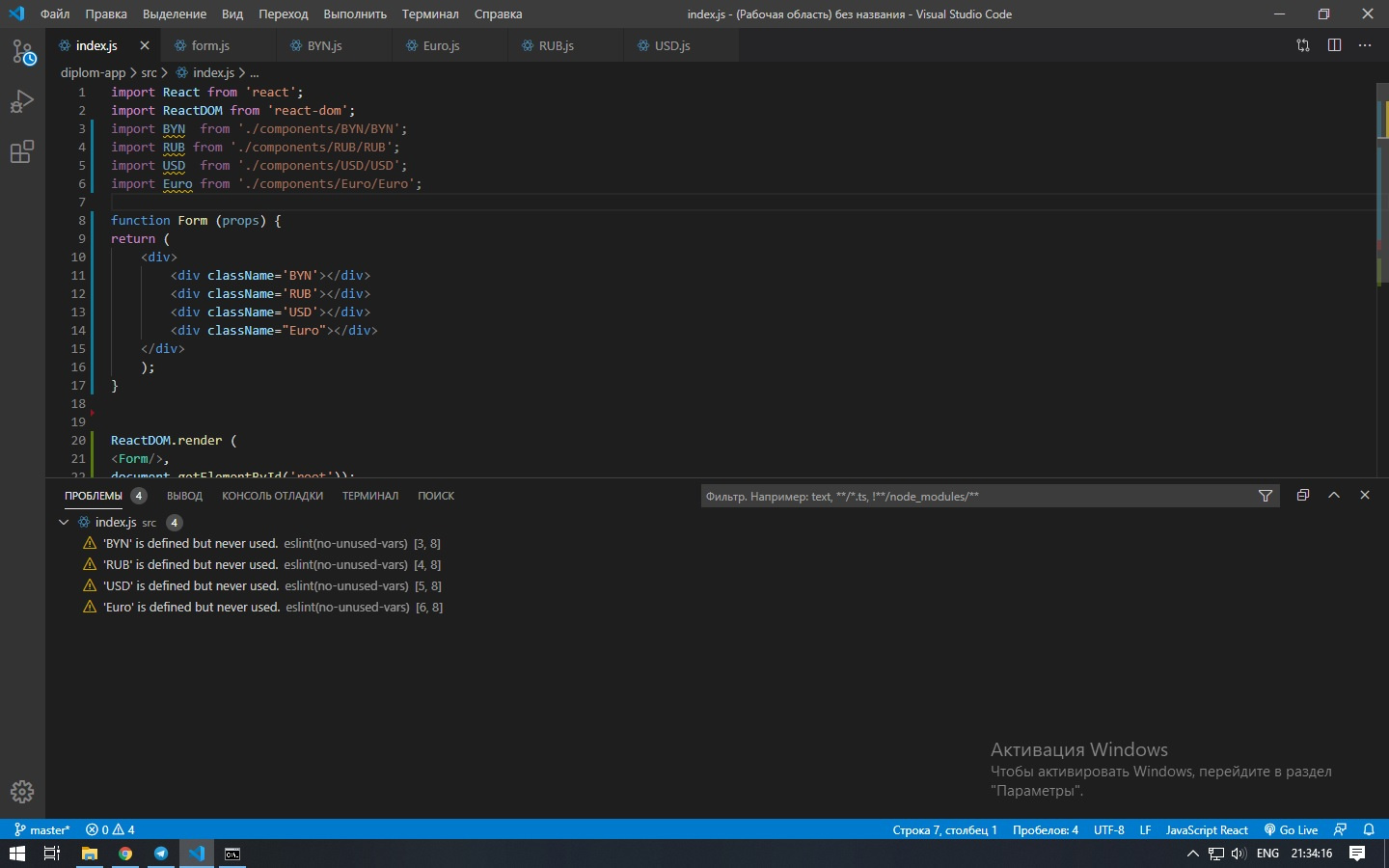Viewport: 1389px width, 868px height.
Task: Click the volume tray icon
Action: 1239,854
